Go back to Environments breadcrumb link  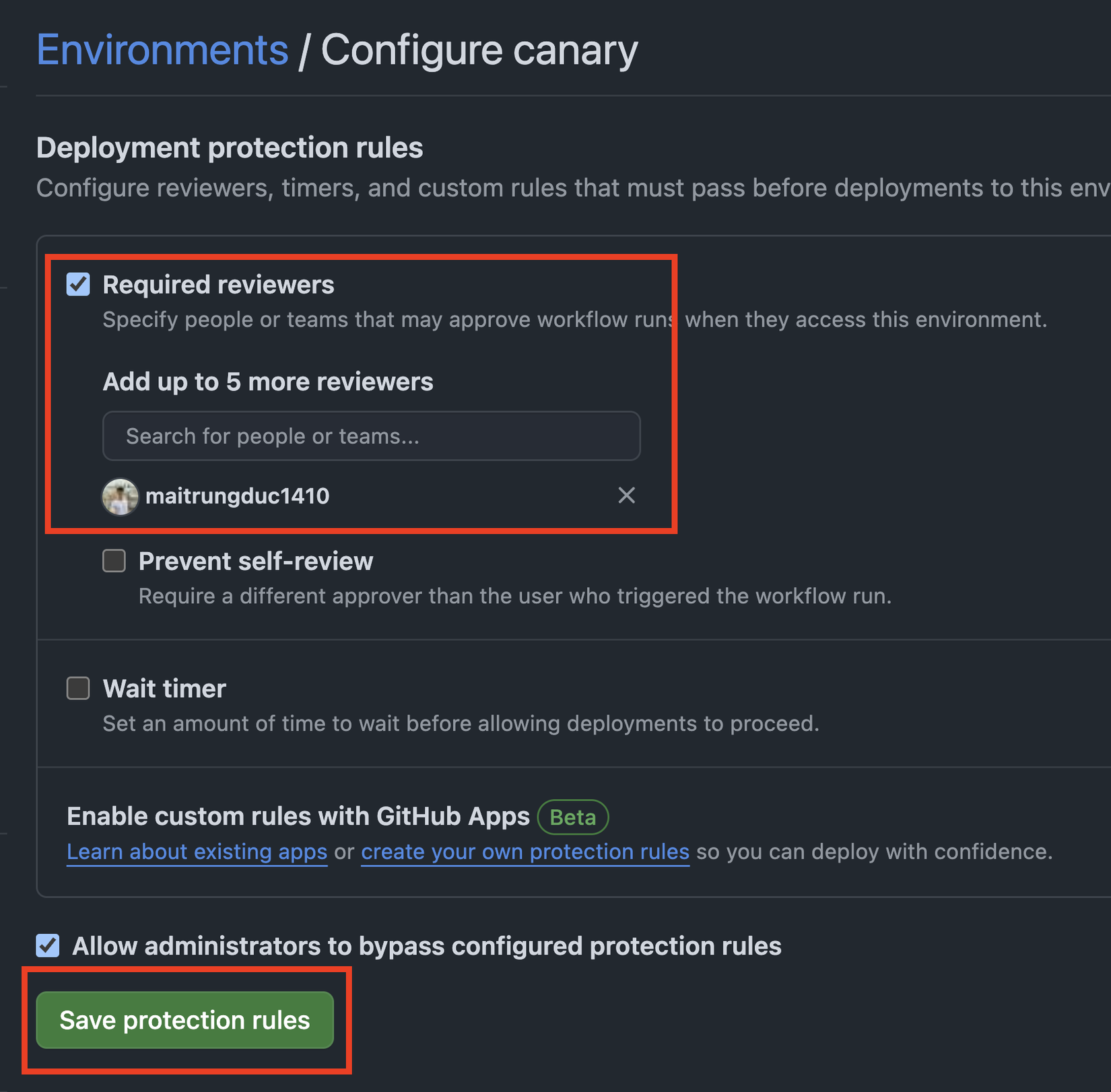162,50
